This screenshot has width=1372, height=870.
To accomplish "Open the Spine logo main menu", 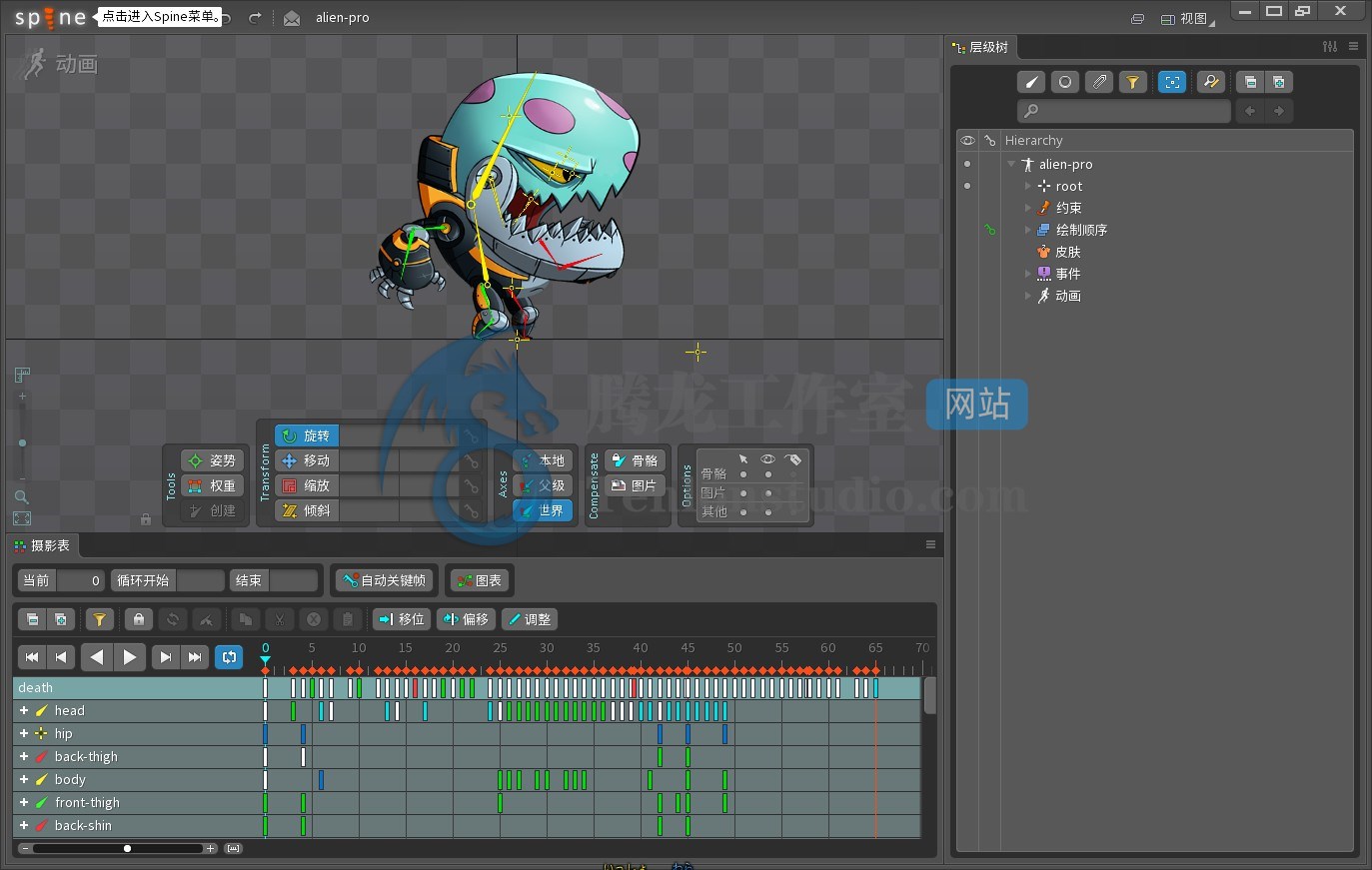I will 50,17.
